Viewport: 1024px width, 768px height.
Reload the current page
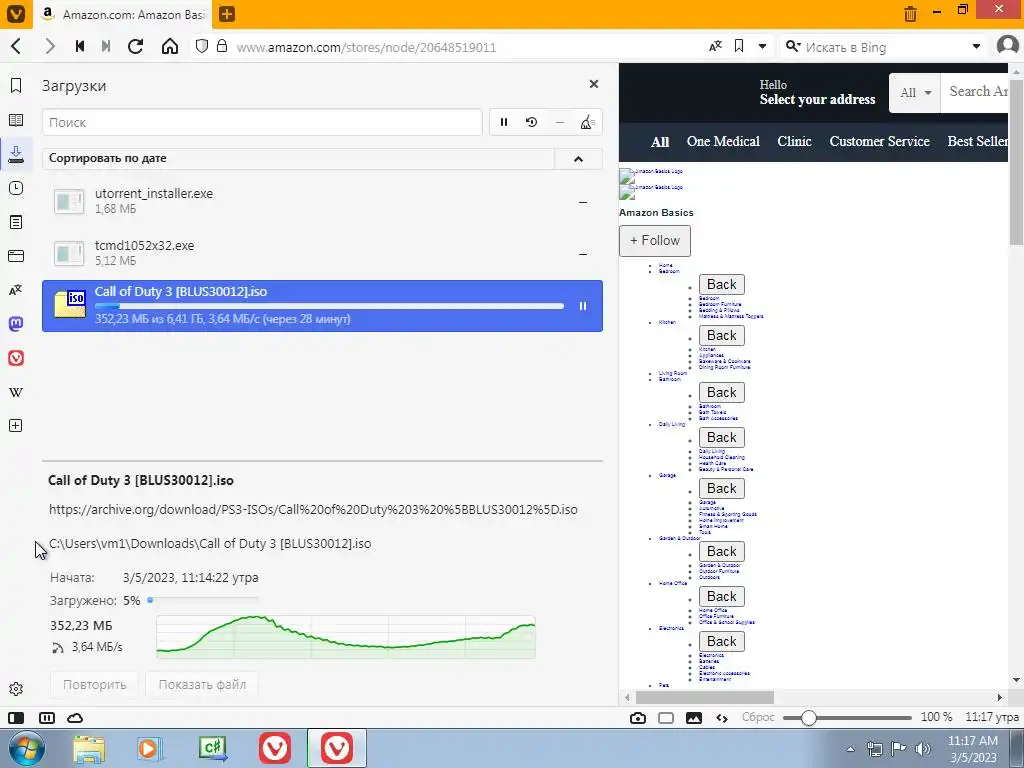[136, 46]
